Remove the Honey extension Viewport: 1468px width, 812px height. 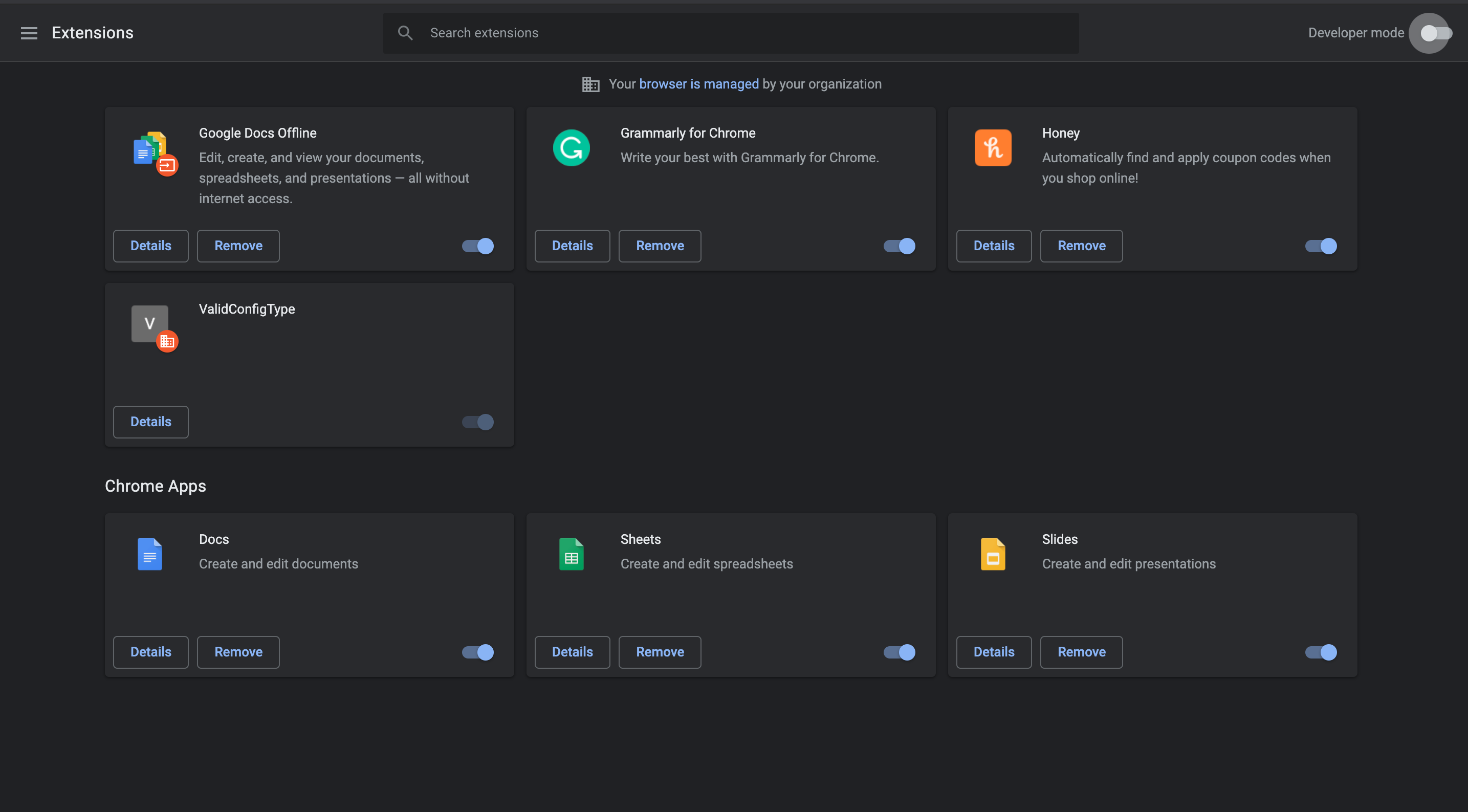click(x=1081, y=246)
